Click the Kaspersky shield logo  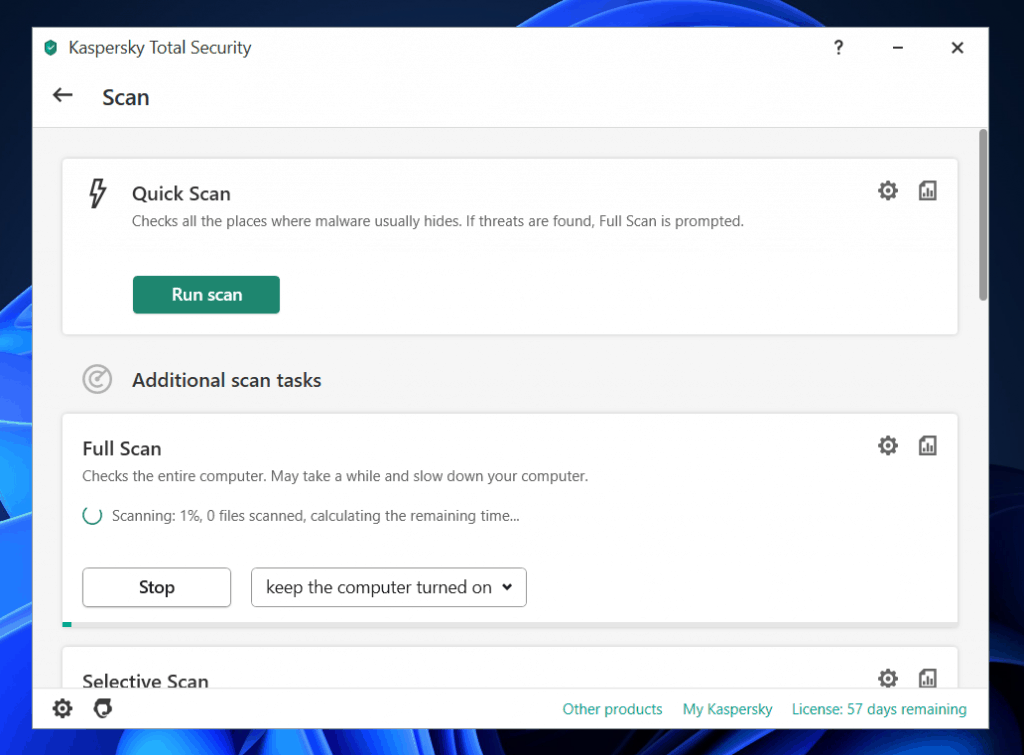[50, 47]
